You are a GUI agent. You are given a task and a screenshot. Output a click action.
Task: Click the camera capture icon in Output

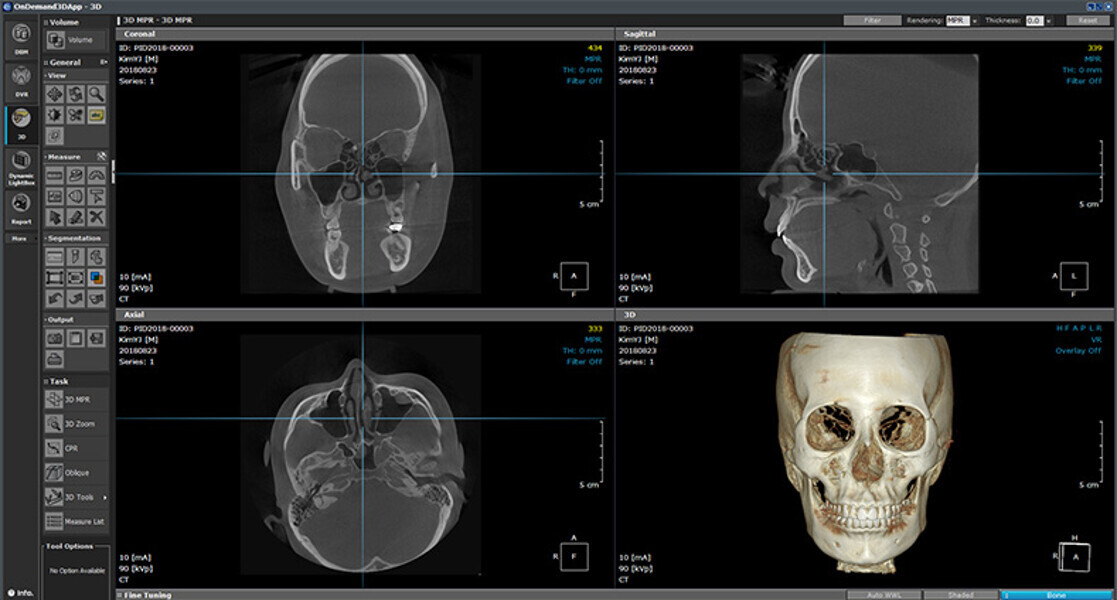pyautogui.click(x=56, y=338)
